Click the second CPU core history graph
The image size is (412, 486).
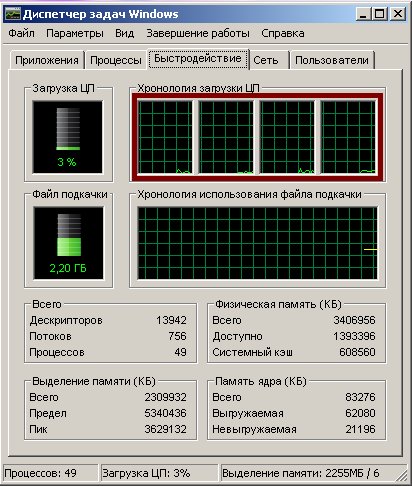pos(226,137)
